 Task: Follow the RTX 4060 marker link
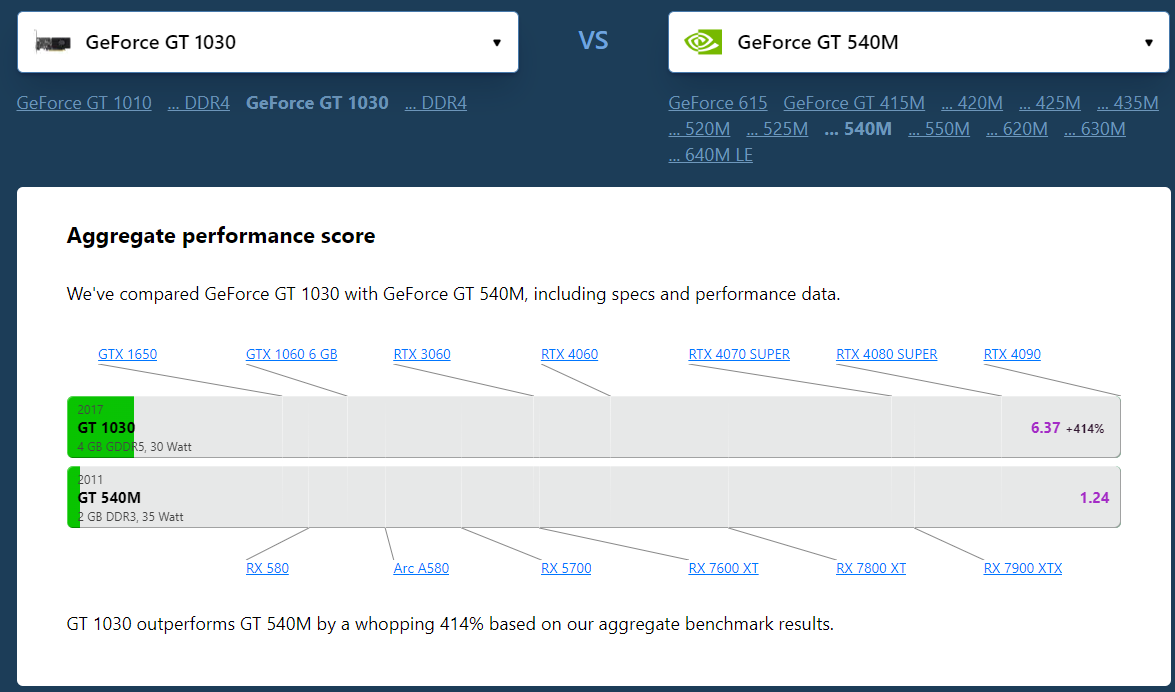570,354
